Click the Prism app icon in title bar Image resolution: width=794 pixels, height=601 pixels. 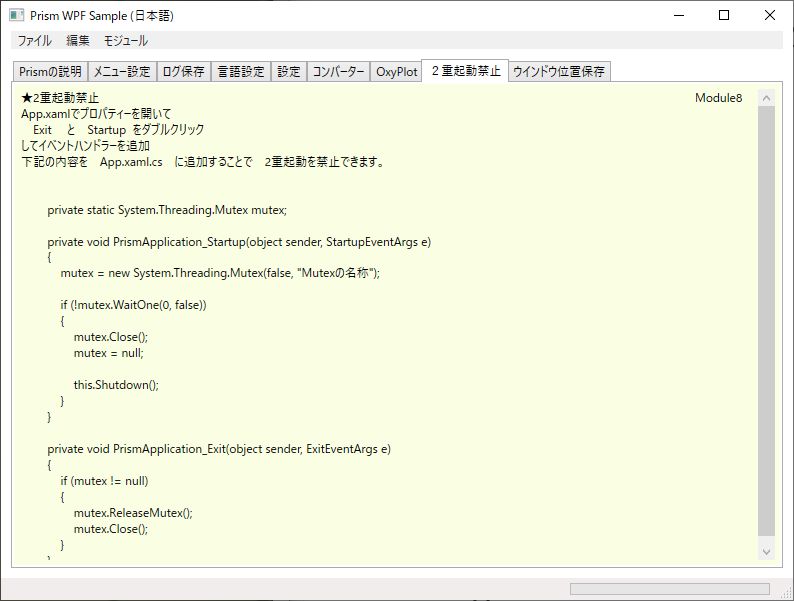[x=16, y=15]
